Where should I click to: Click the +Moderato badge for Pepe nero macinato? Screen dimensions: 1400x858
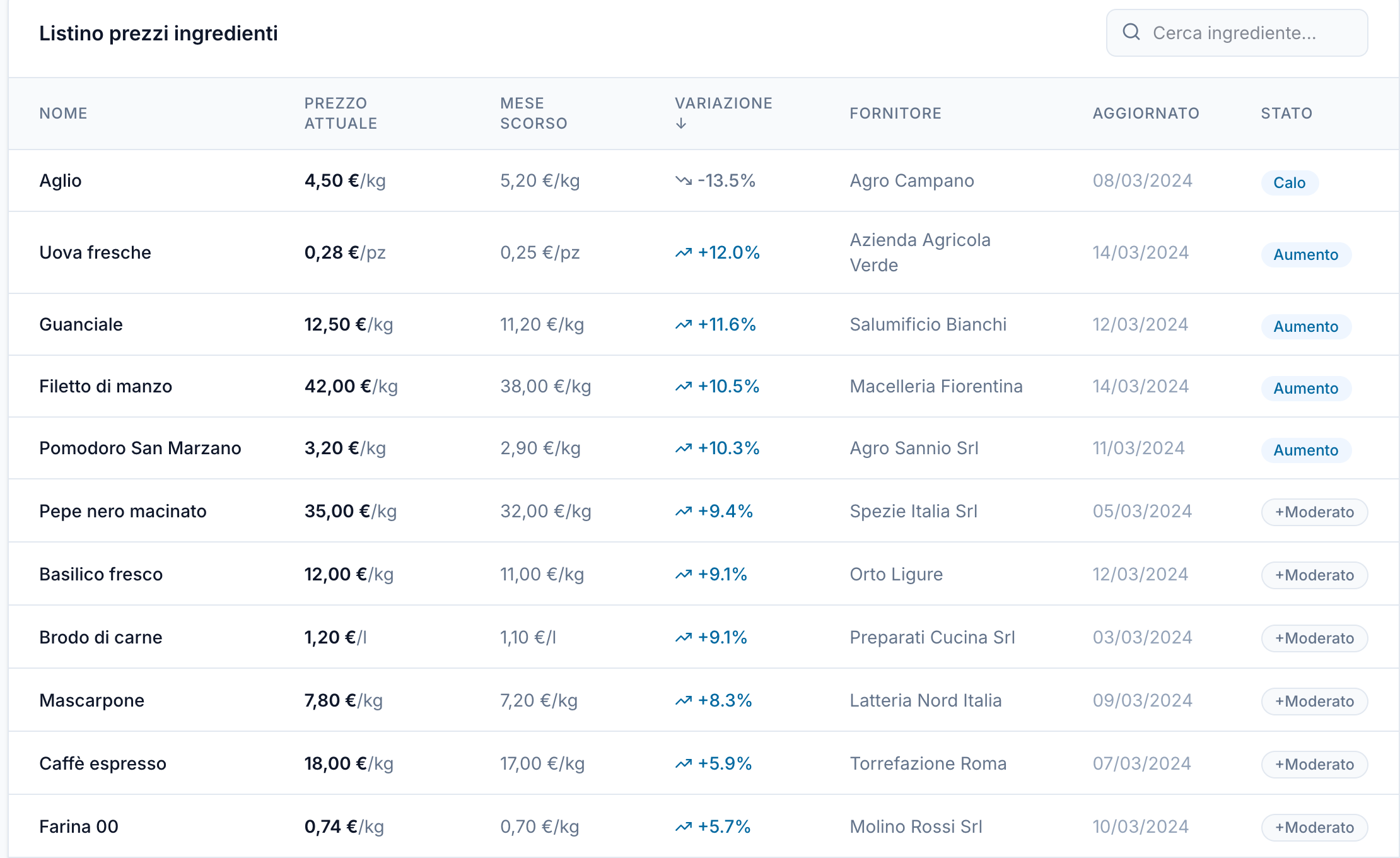(x=1314, y=512)
